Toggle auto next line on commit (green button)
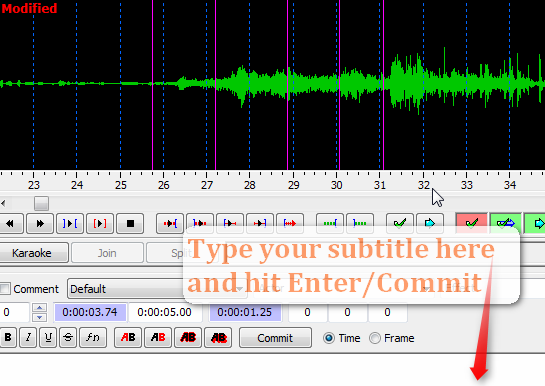 pos(505,223)
